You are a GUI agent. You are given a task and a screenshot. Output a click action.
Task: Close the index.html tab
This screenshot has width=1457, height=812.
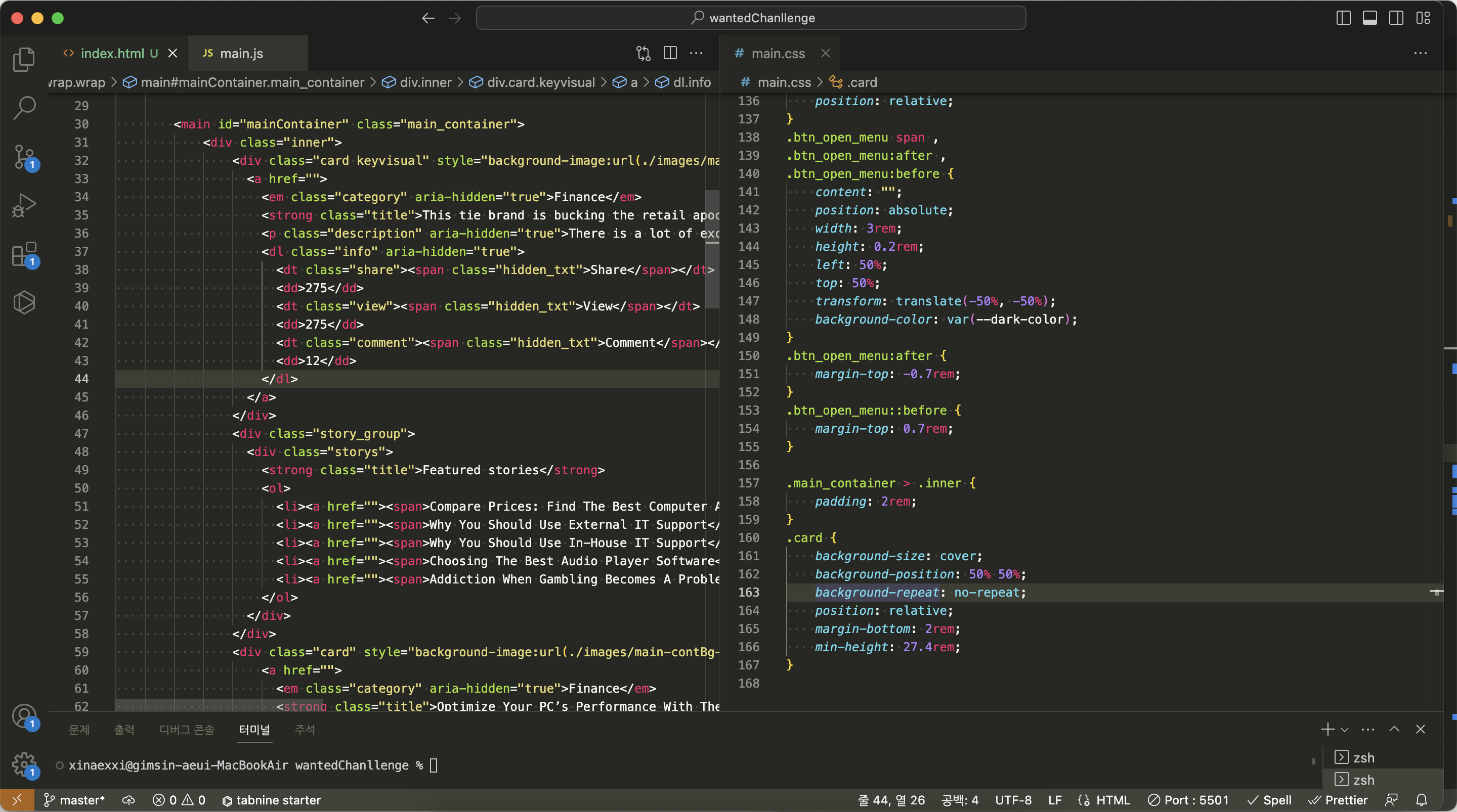[173, 53]
